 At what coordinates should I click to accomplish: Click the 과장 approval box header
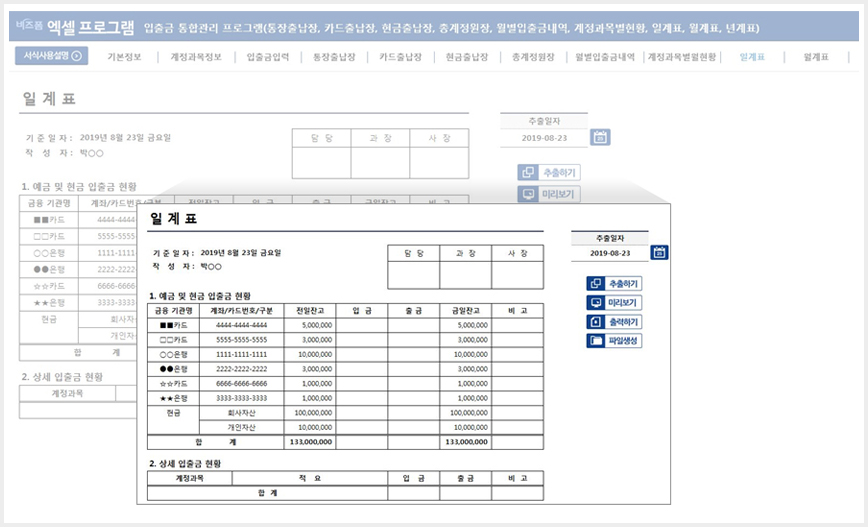click(466, 253)
